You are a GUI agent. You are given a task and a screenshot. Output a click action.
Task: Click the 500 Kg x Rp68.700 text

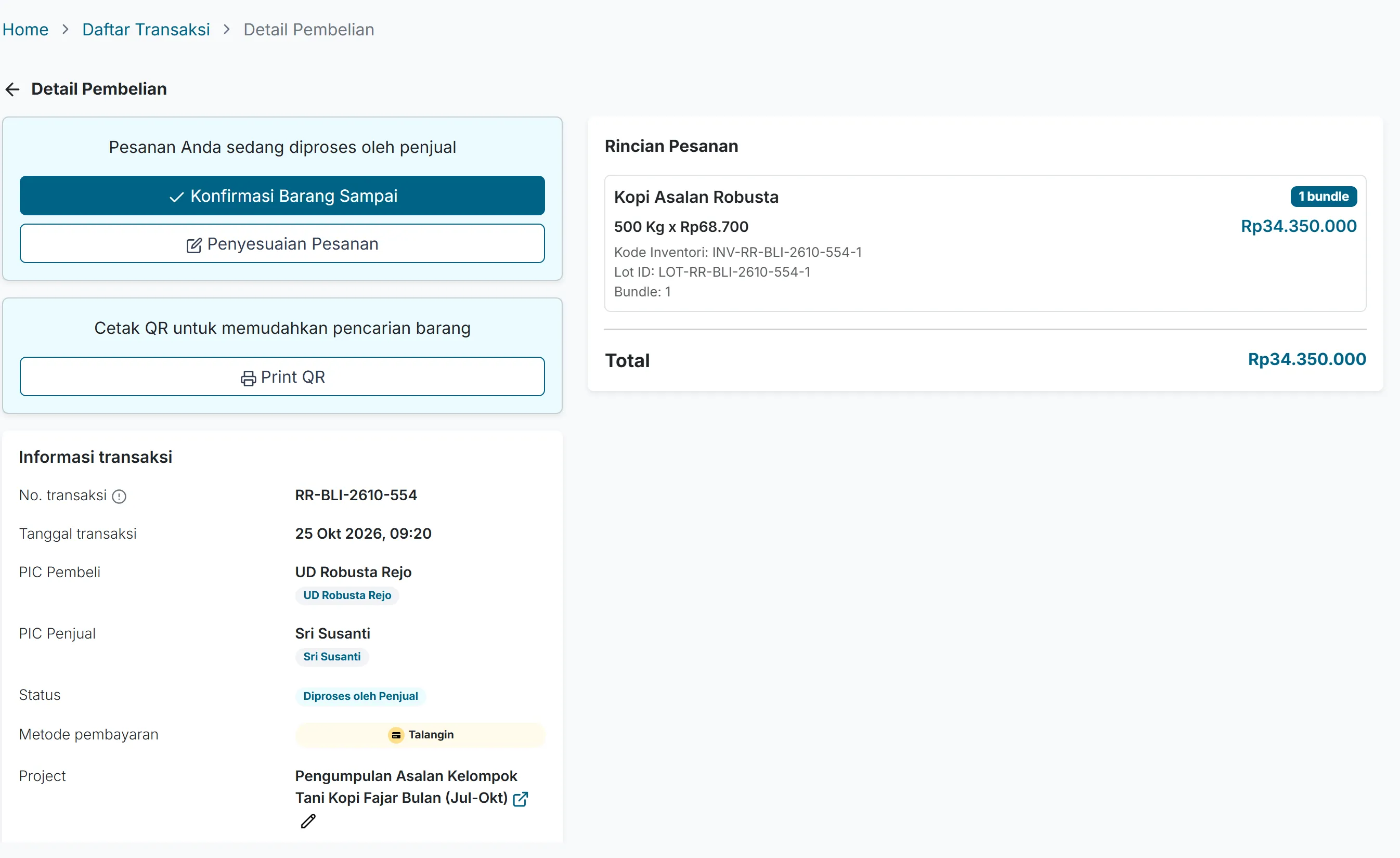(681, 227)
